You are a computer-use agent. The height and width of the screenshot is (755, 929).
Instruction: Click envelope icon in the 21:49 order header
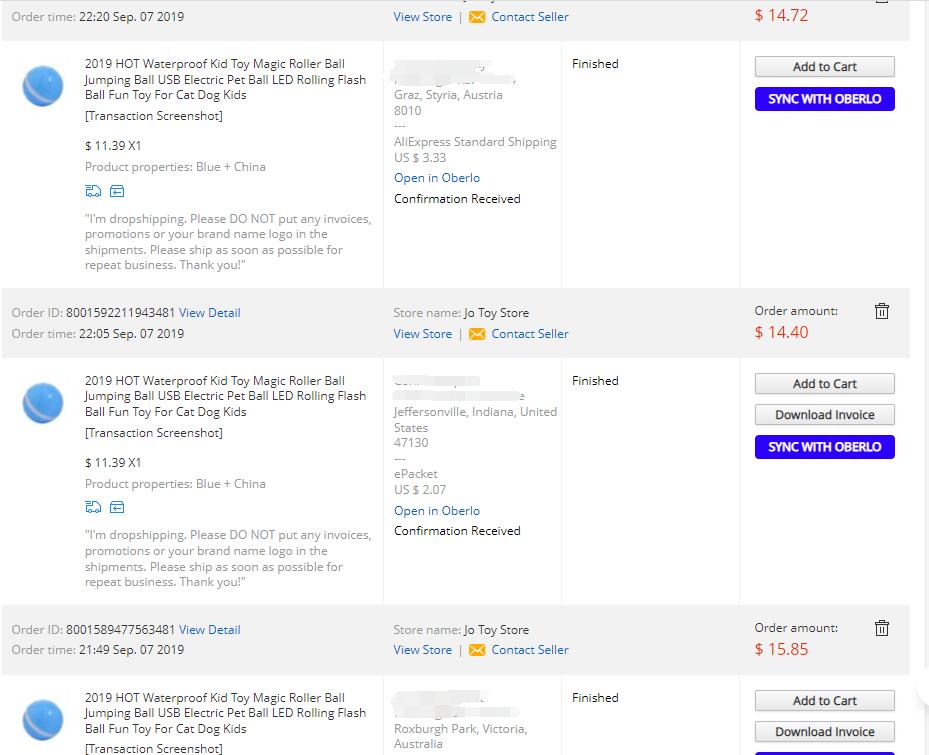[477, 650]
